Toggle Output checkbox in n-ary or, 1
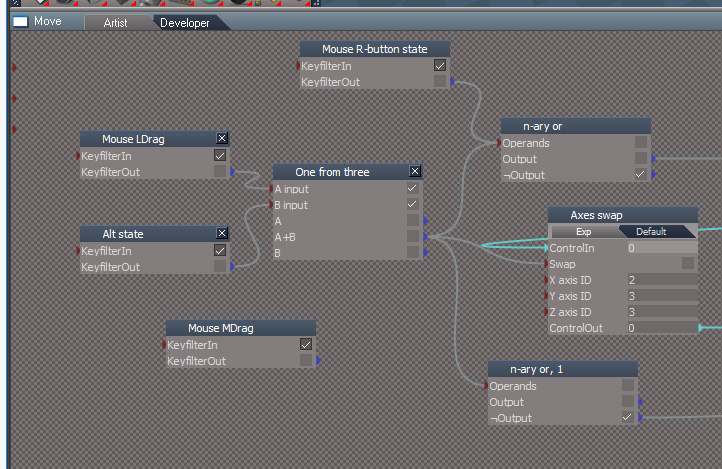 628,401
